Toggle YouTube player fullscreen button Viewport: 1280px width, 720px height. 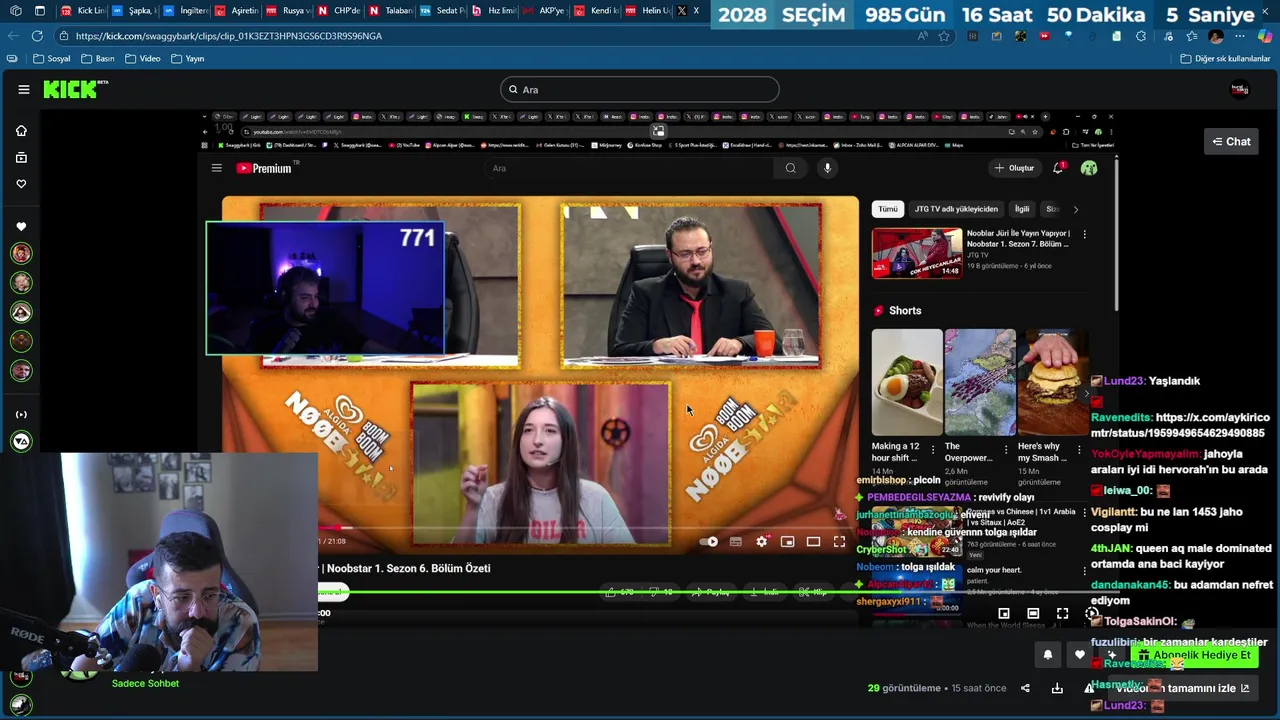(x=839, y=541)
